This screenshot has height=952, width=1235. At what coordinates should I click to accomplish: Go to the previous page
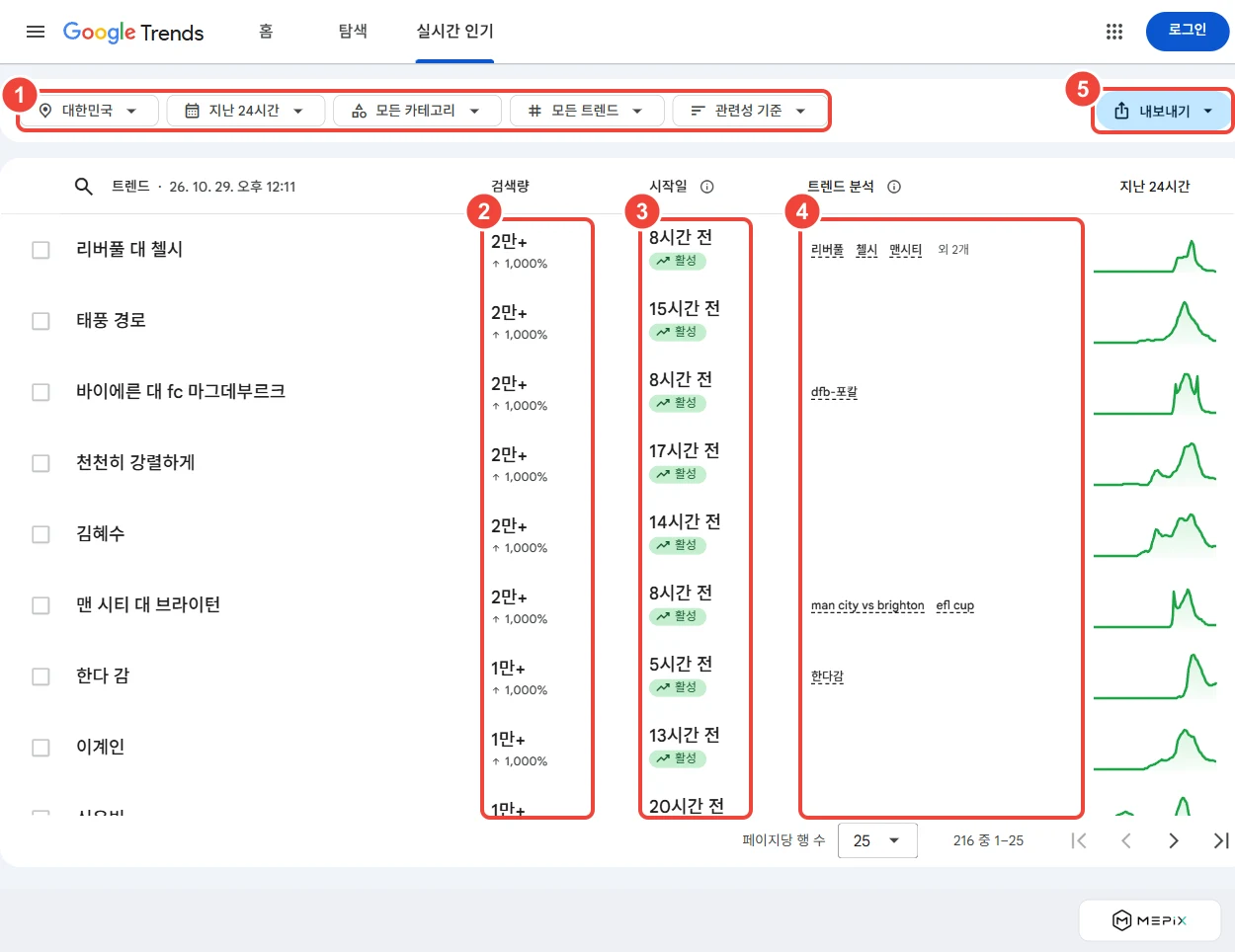[x=1126, y=840]
